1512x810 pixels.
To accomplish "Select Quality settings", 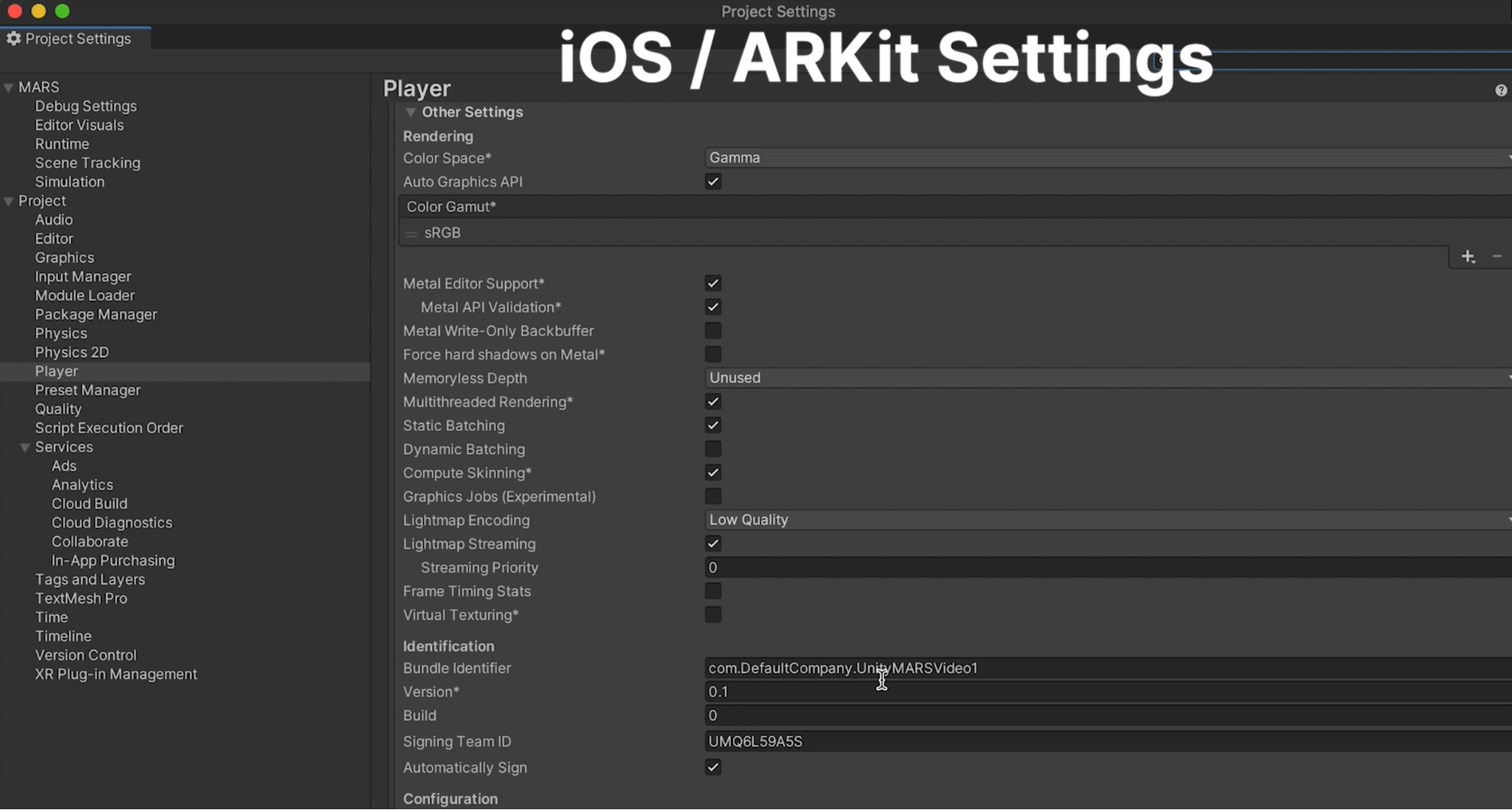I will click(57, 409).
